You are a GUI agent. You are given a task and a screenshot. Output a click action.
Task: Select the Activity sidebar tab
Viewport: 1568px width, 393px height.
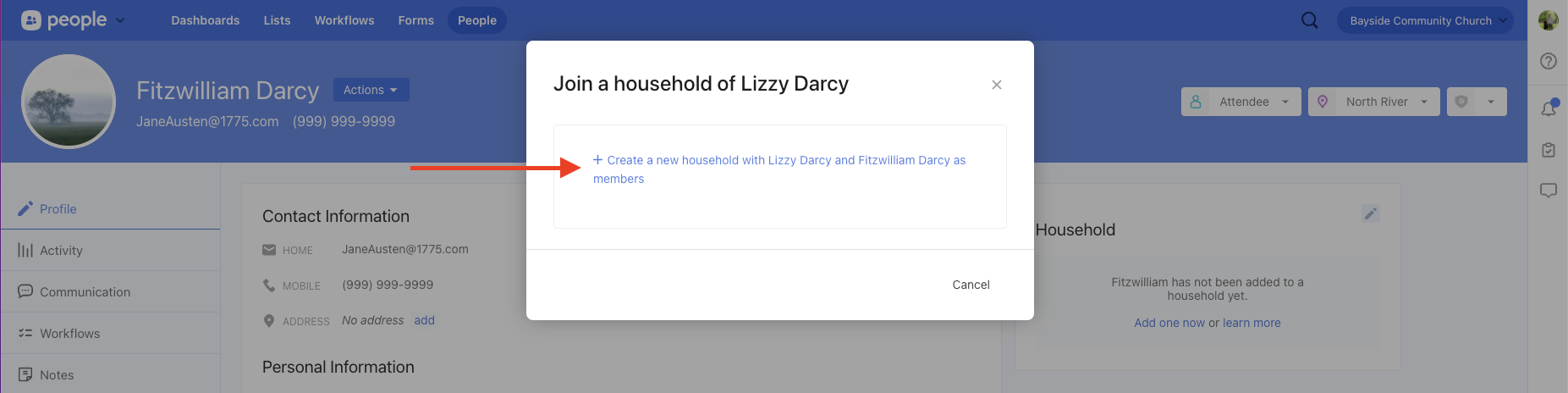[x=61, y=251]
